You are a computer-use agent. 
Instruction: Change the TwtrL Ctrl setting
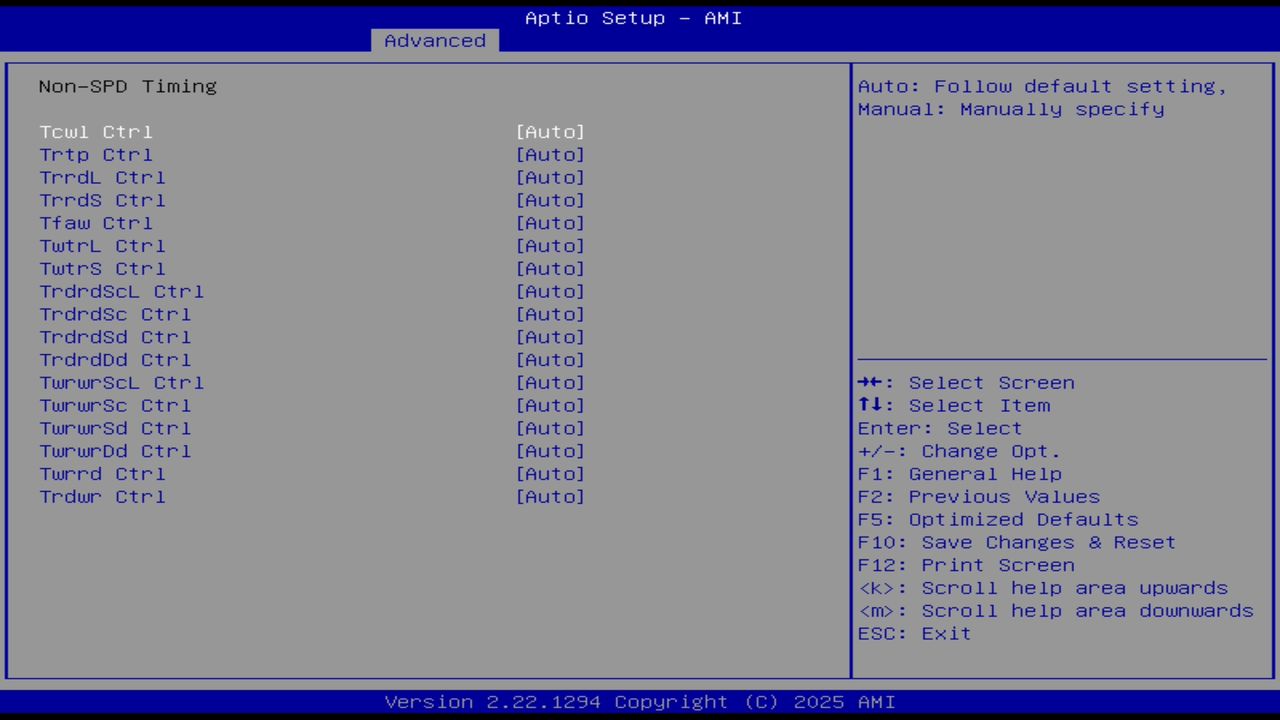(x=550, y=245)
